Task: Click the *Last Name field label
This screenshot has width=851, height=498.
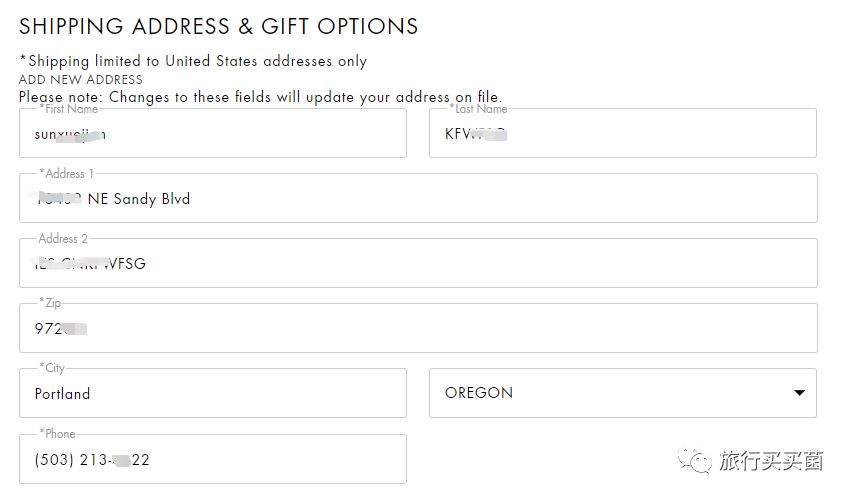Action: (478, 109)
